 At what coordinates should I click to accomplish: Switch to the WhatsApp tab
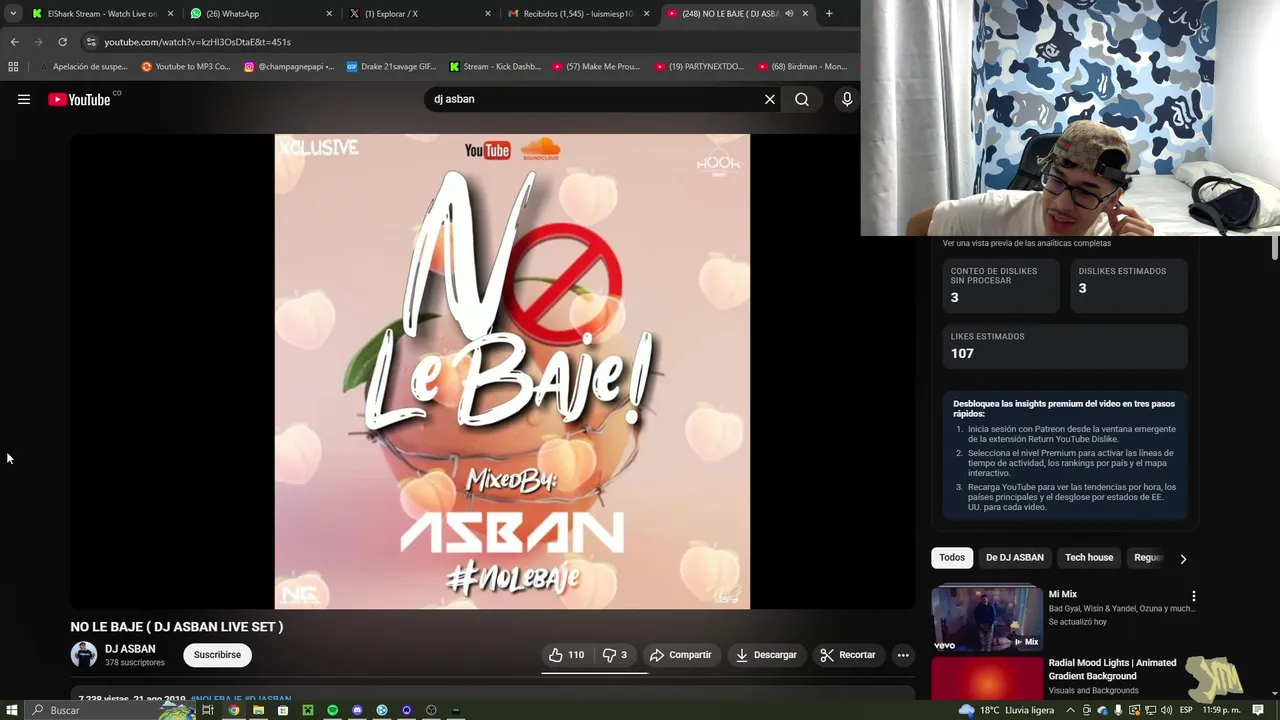(x=262, y=14)
